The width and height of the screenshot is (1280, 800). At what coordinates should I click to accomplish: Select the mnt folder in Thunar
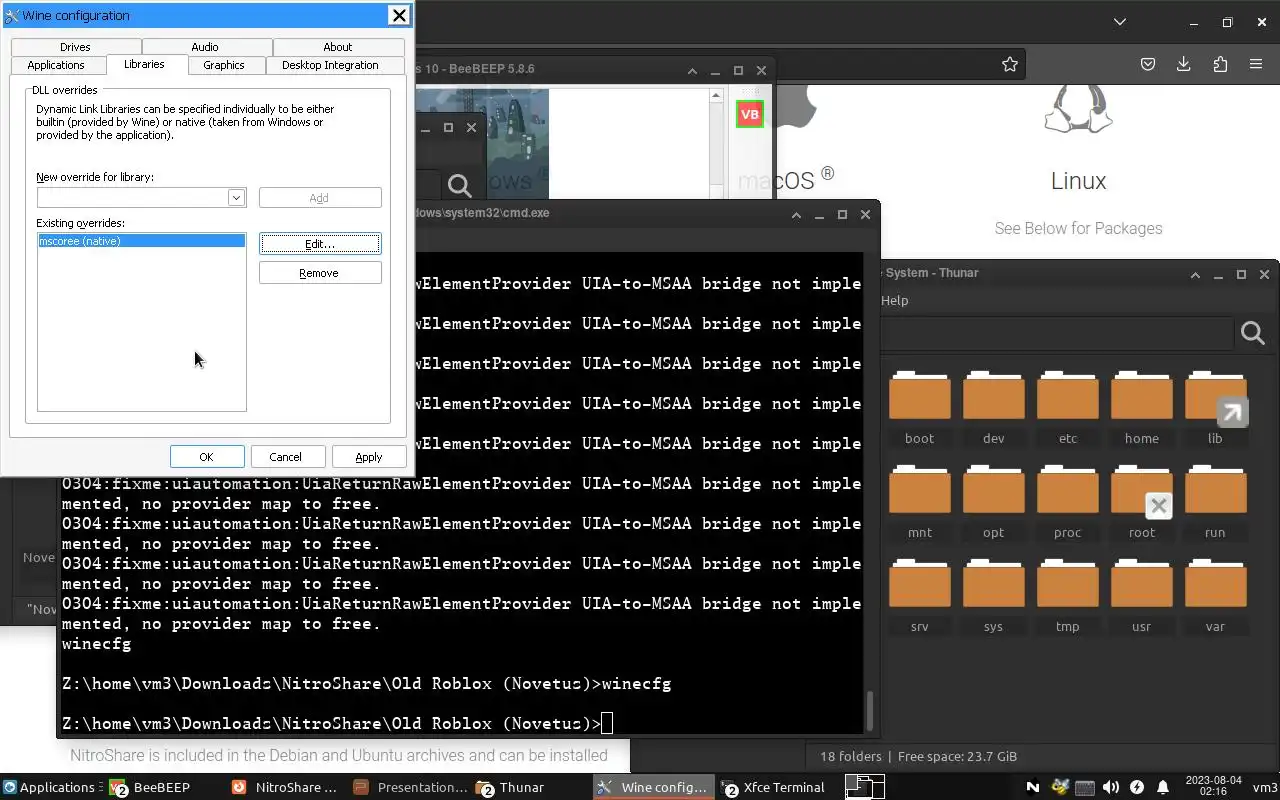click(x=919, y=502)
